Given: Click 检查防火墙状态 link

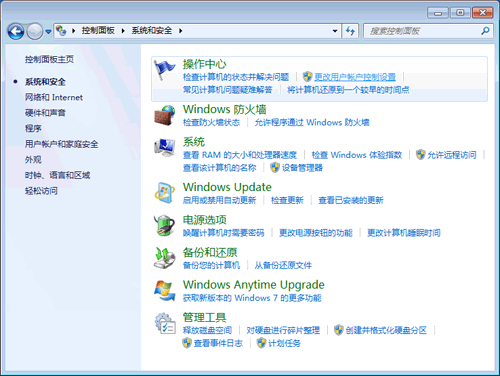Looking at the screenshot, I should click(x=211, y=122).
